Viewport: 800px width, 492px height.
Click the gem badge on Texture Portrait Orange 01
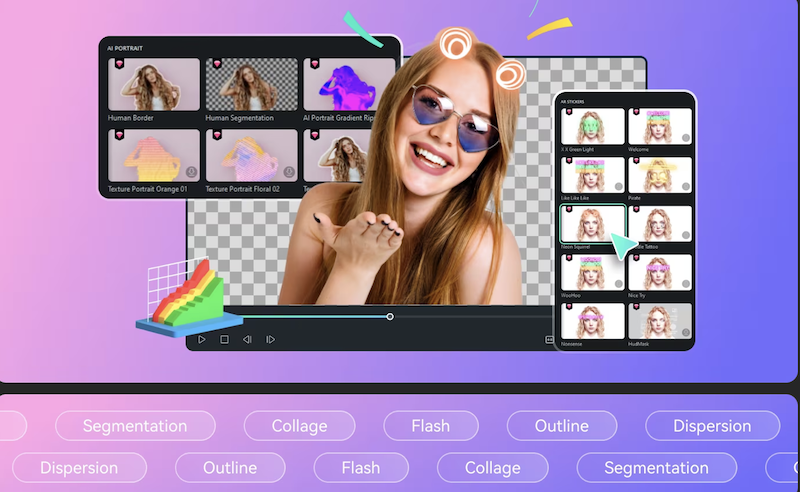(x=119, y=135)
